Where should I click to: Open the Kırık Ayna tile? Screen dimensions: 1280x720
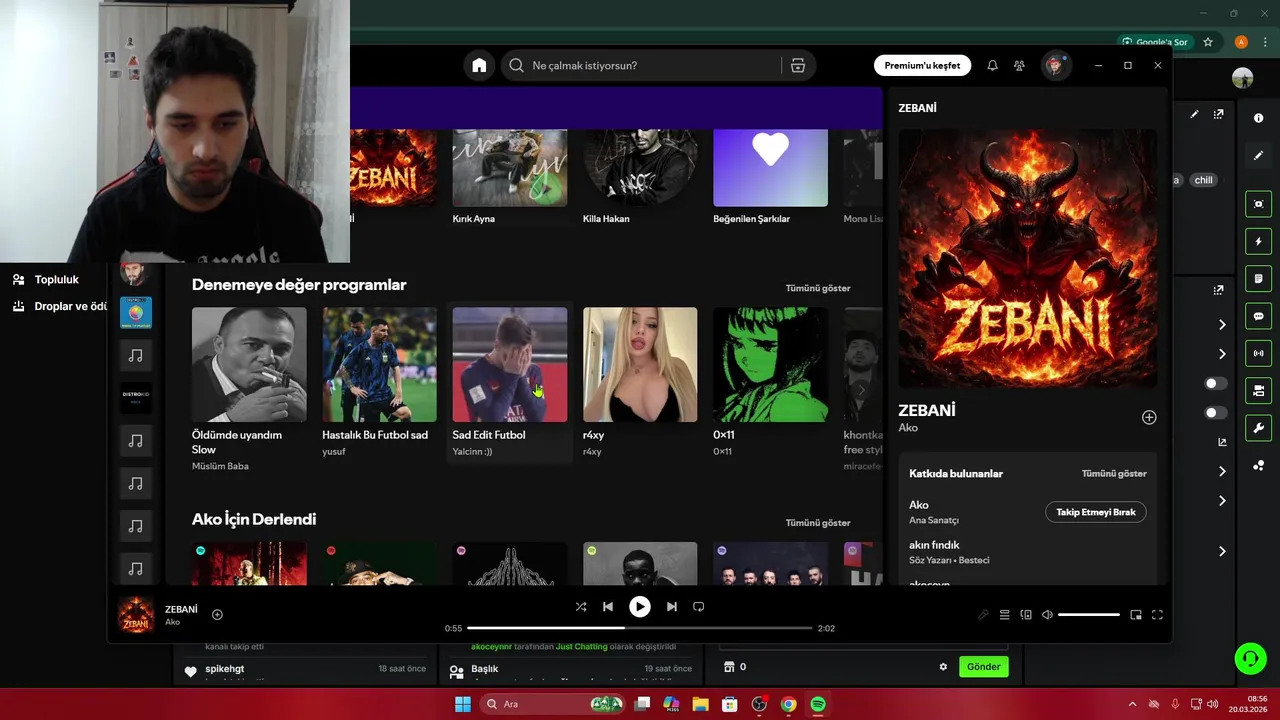pos(509,177)
